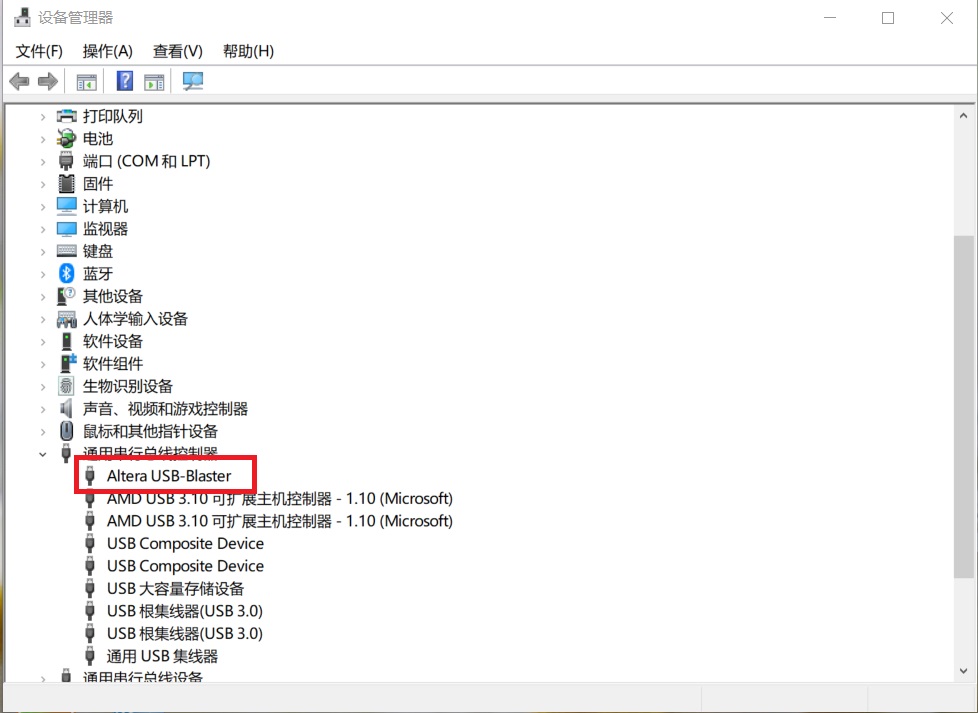This screenshot has height=713, width=978.
Task: Minimize the 设备管理器 window
Action: (830, 17)
